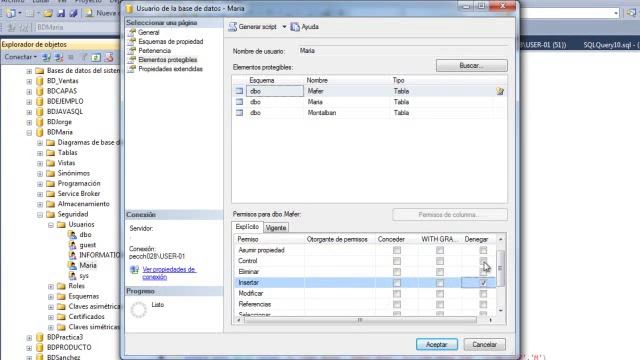Collapse the BDMaria database node
The width and height of the screenshot is (640, 360).
click(x=29, y=132)
